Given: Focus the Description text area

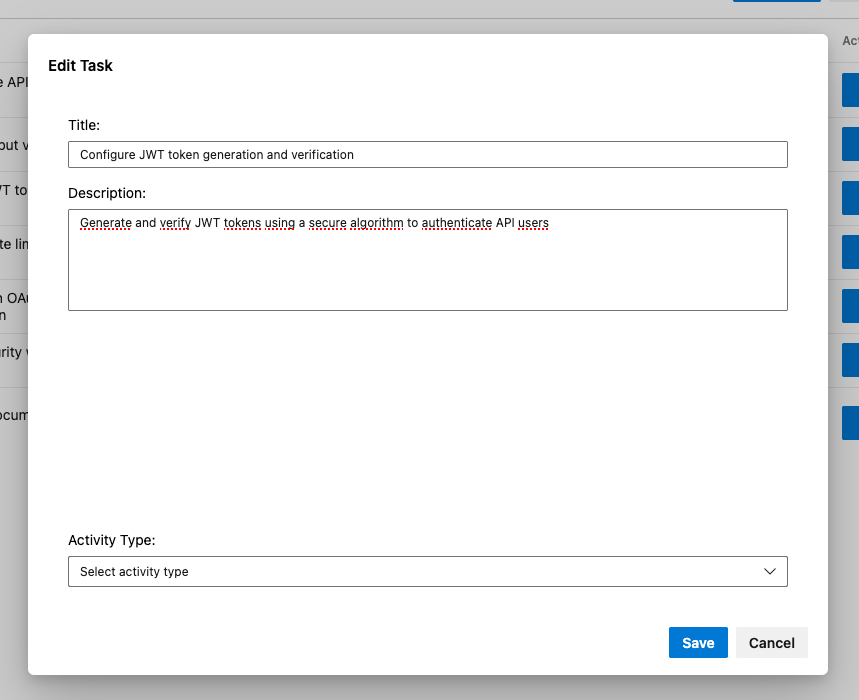Looking at the screenshot, I should click(427, 270).
